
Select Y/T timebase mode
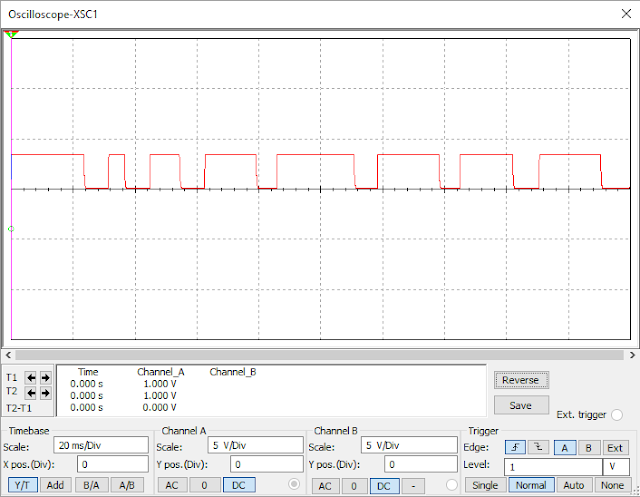click(22, 485)
